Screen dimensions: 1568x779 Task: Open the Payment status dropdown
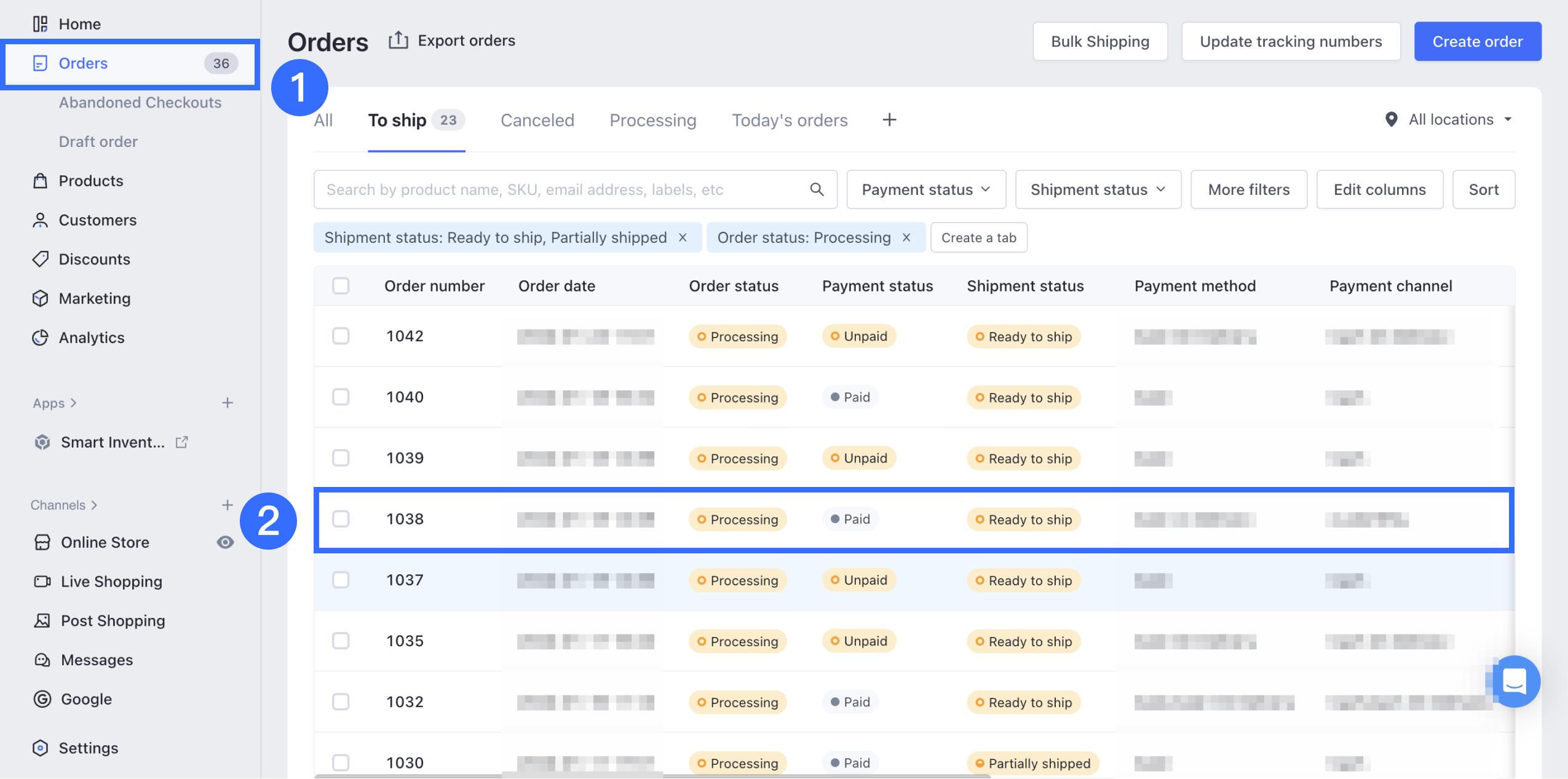tap(926, 189)
